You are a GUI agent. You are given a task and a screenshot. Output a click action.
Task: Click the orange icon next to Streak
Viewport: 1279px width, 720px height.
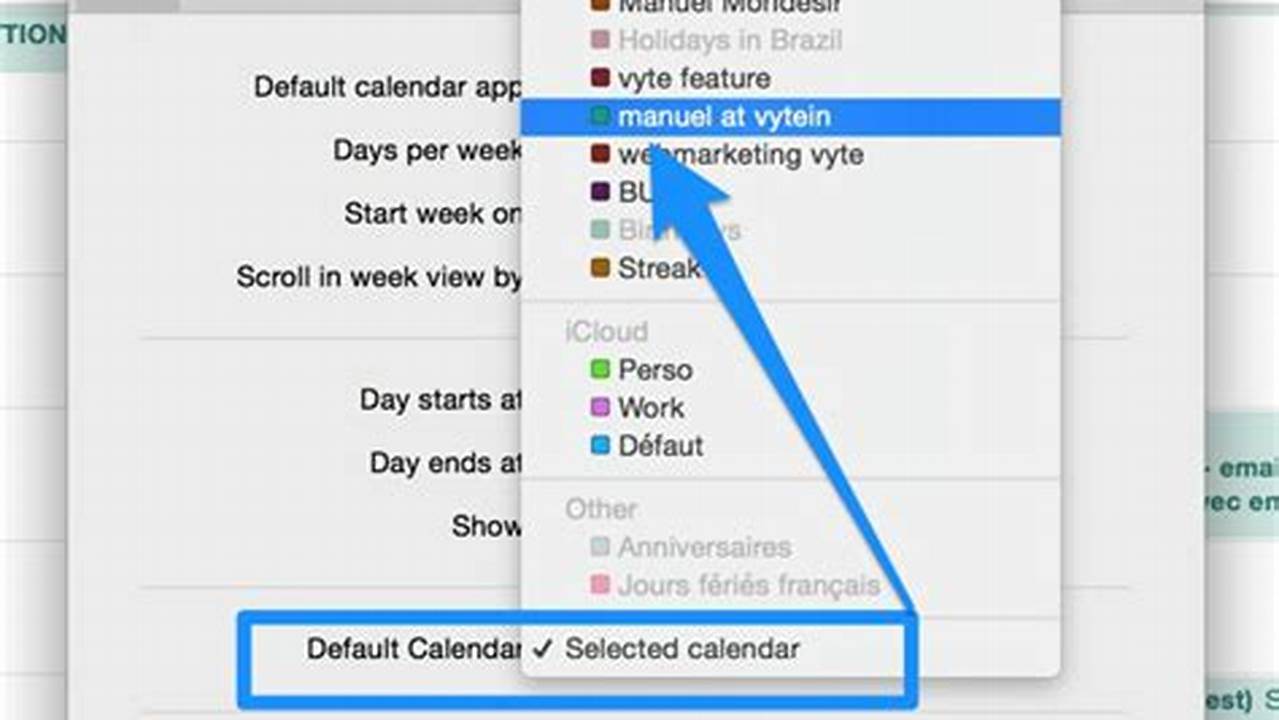point(600,268)
